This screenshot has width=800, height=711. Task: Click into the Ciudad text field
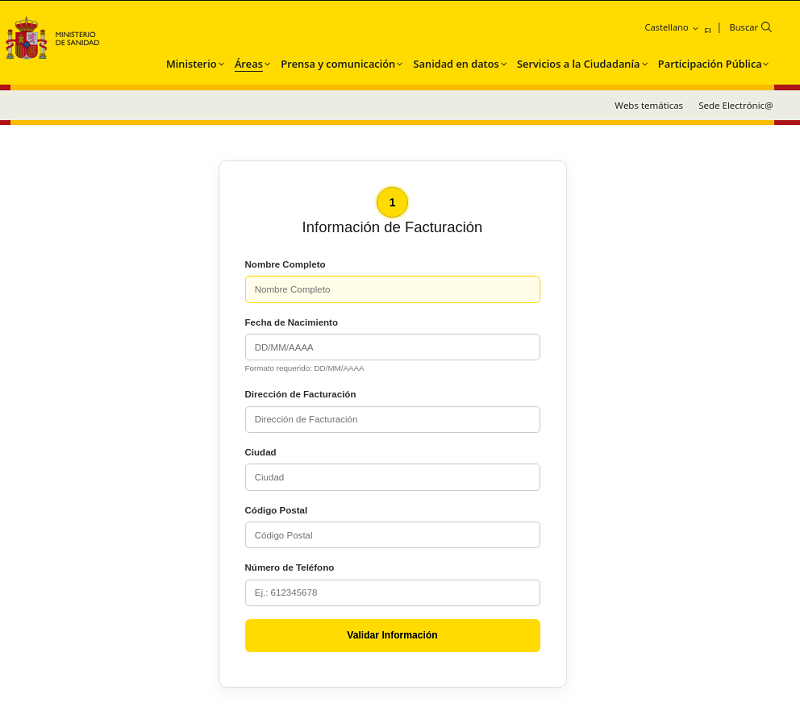392,477
